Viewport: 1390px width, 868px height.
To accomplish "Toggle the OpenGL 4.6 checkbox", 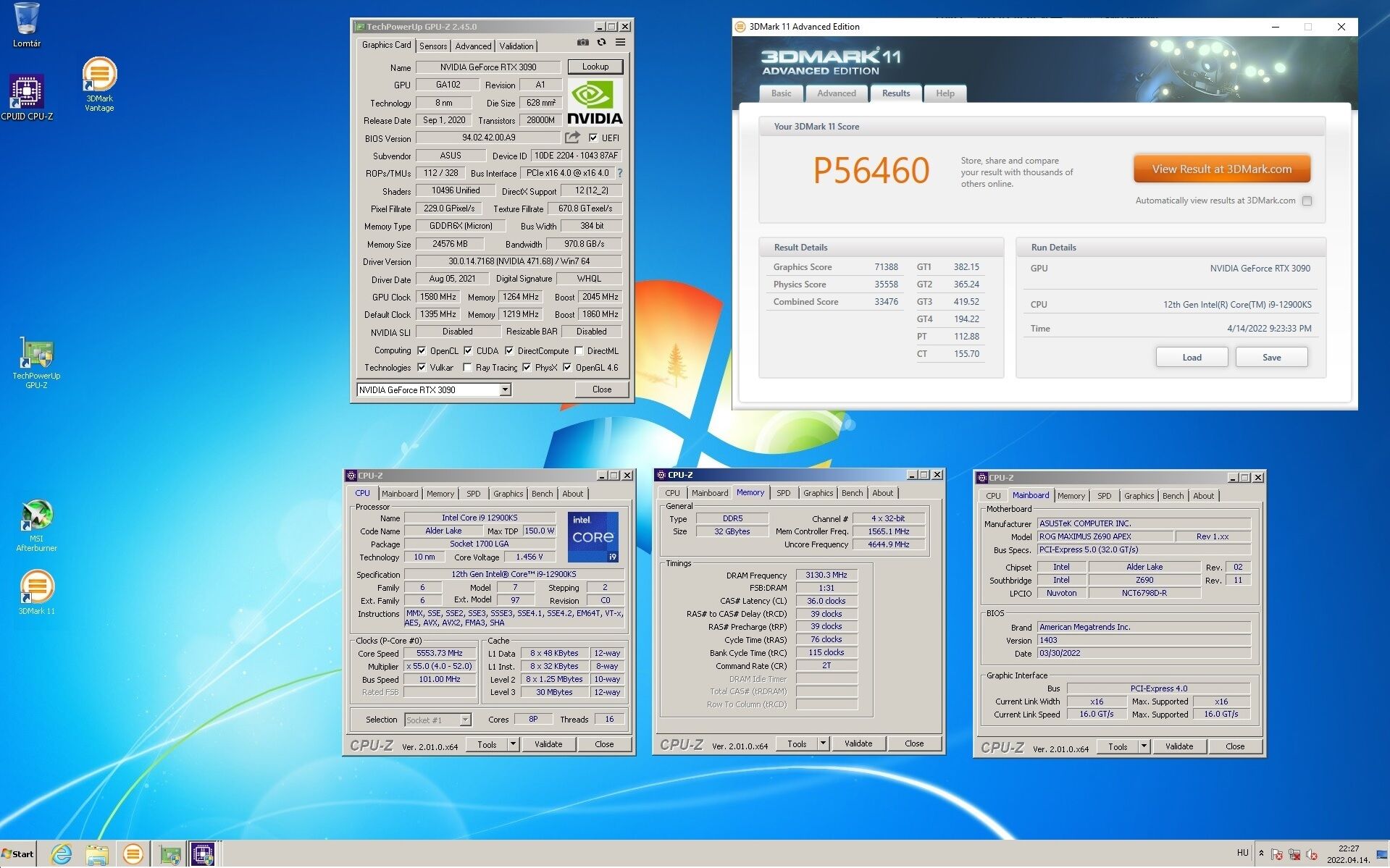I will coord(567,367).
